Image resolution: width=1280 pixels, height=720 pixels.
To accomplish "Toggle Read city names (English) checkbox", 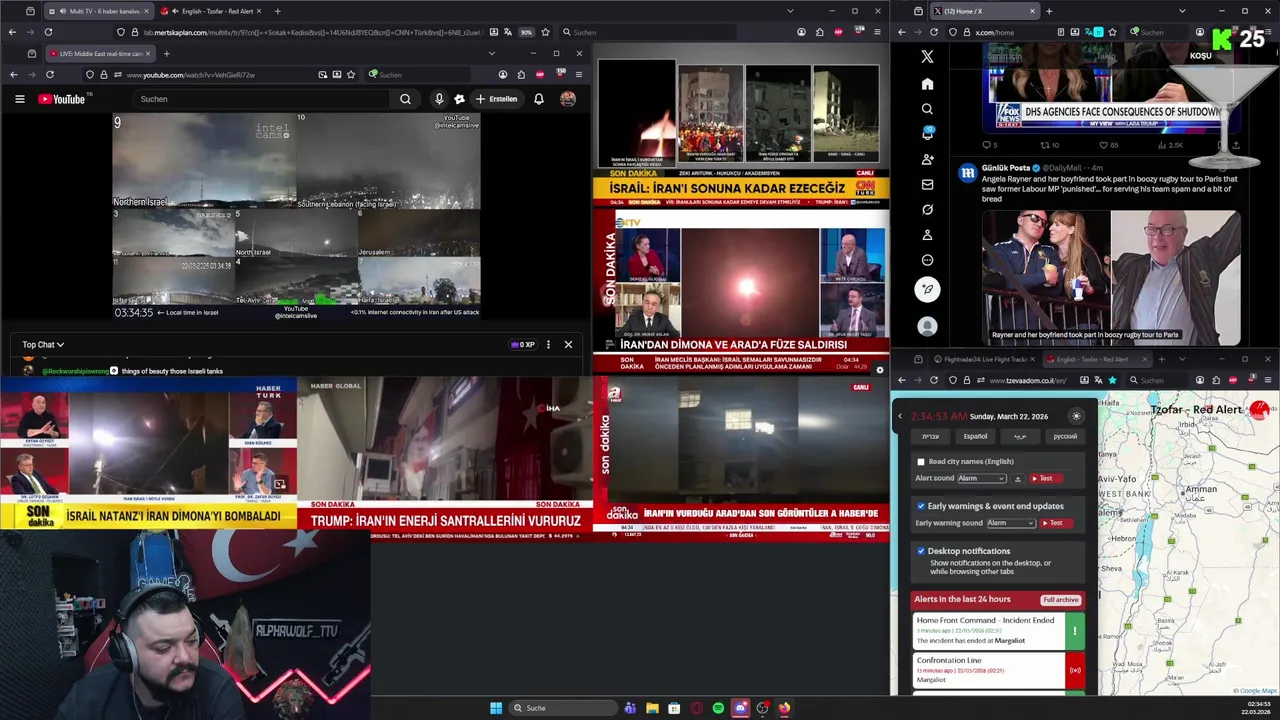I will [921, 462].
